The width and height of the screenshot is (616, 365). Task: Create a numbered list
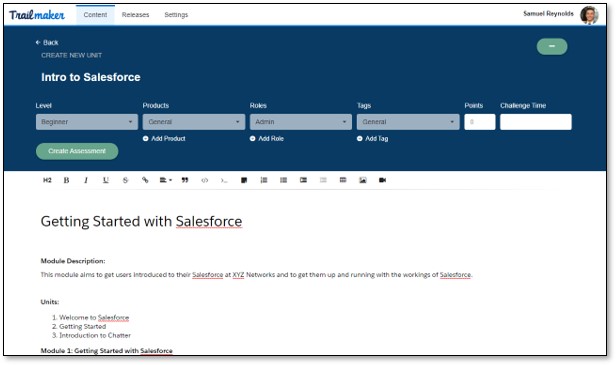click(x=264, y=180)
